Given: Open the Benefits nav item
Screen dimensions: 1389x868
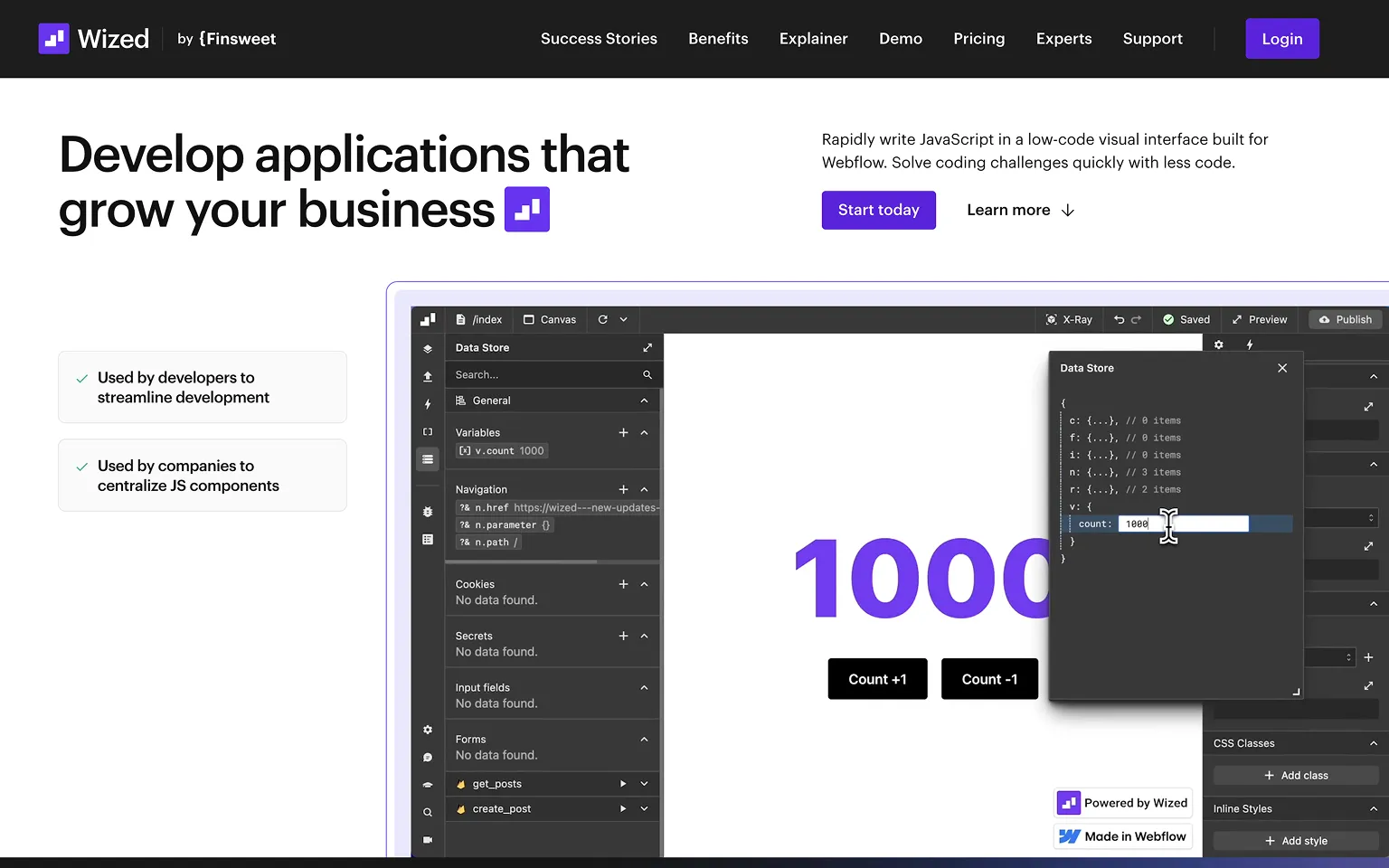Looking at the screenshot, I should pos(718,39).
